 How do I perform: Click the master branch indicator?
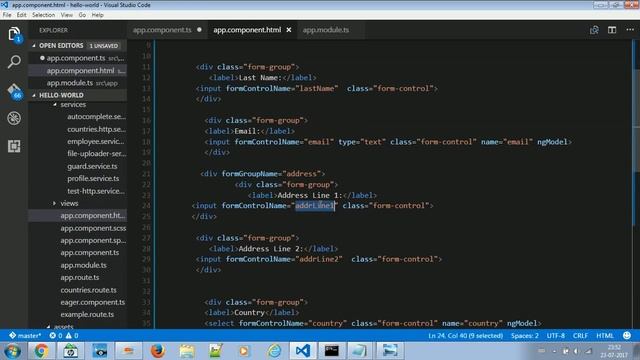pos(25,336)
